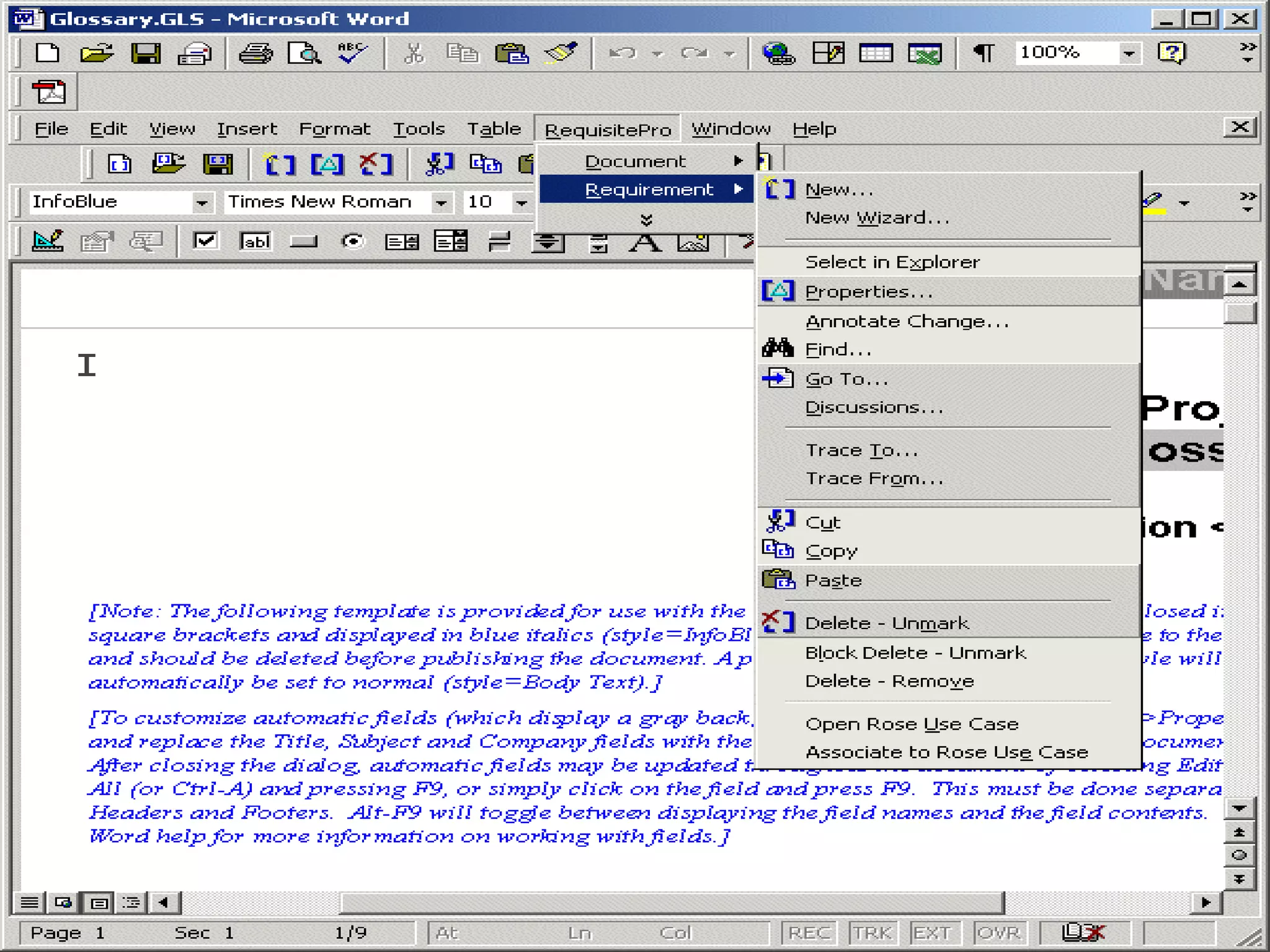Click the RequisitePro save document icon
This screenshot has width=1270, height=952.
[218, 164]
